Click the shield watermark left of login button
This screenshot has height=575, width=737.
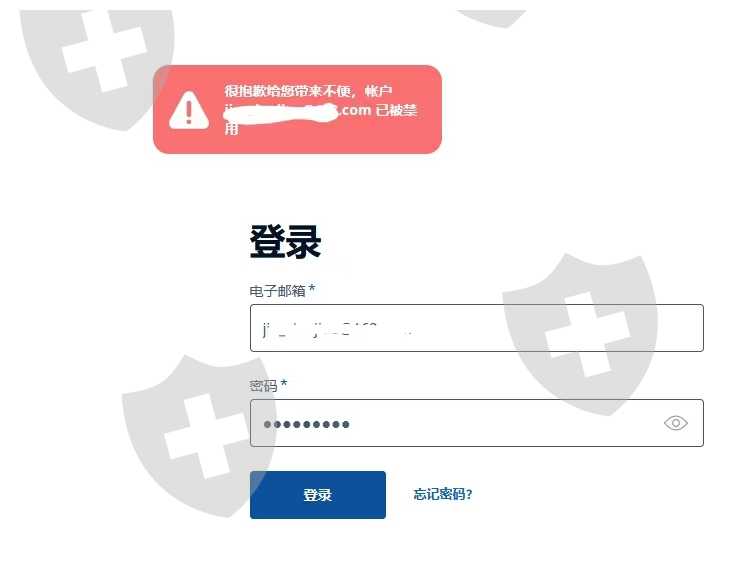[188, 435]
